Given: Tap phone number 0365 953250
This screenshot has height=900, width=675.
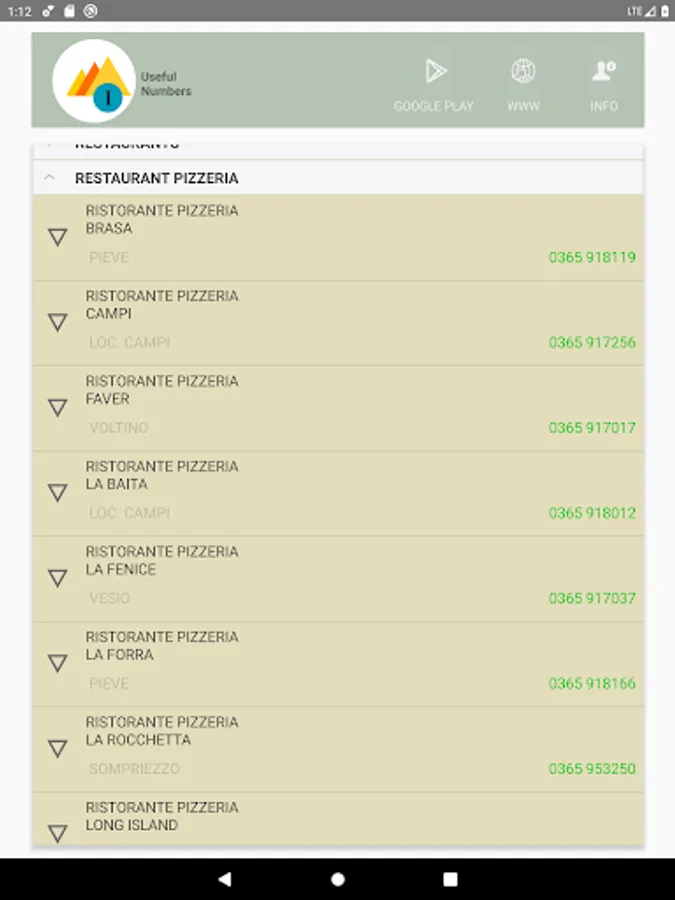Looking at the screenshot, I should pyautogui.click(x=592, y=769).
